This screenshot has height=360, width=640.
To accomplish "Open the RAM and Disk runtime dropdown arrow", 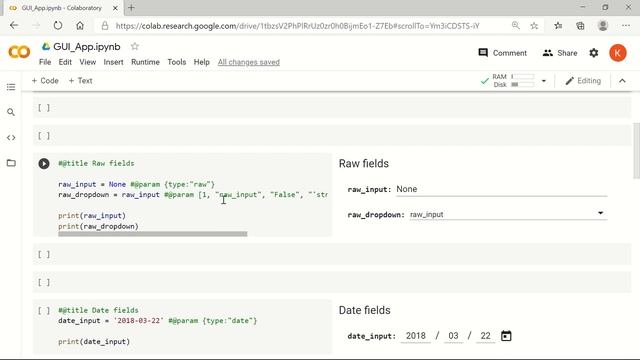I will (x=544, y=81).
